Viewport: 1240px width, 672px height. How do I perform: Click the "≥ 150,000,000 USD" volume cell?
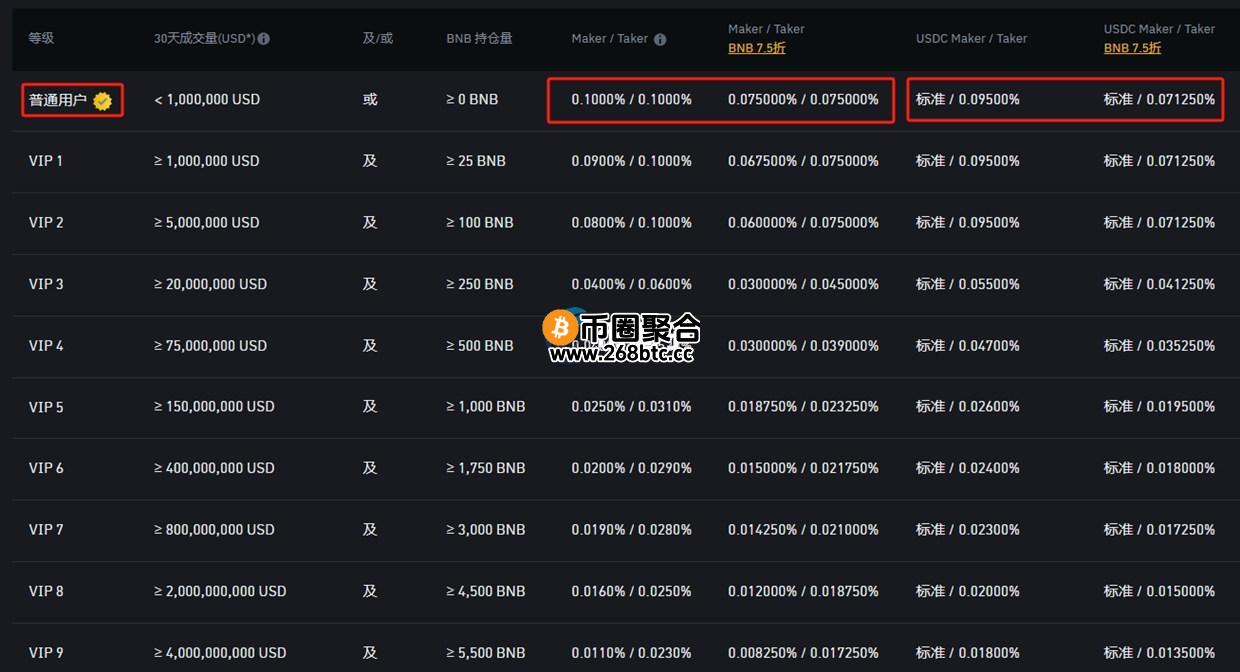coord(214,407)
